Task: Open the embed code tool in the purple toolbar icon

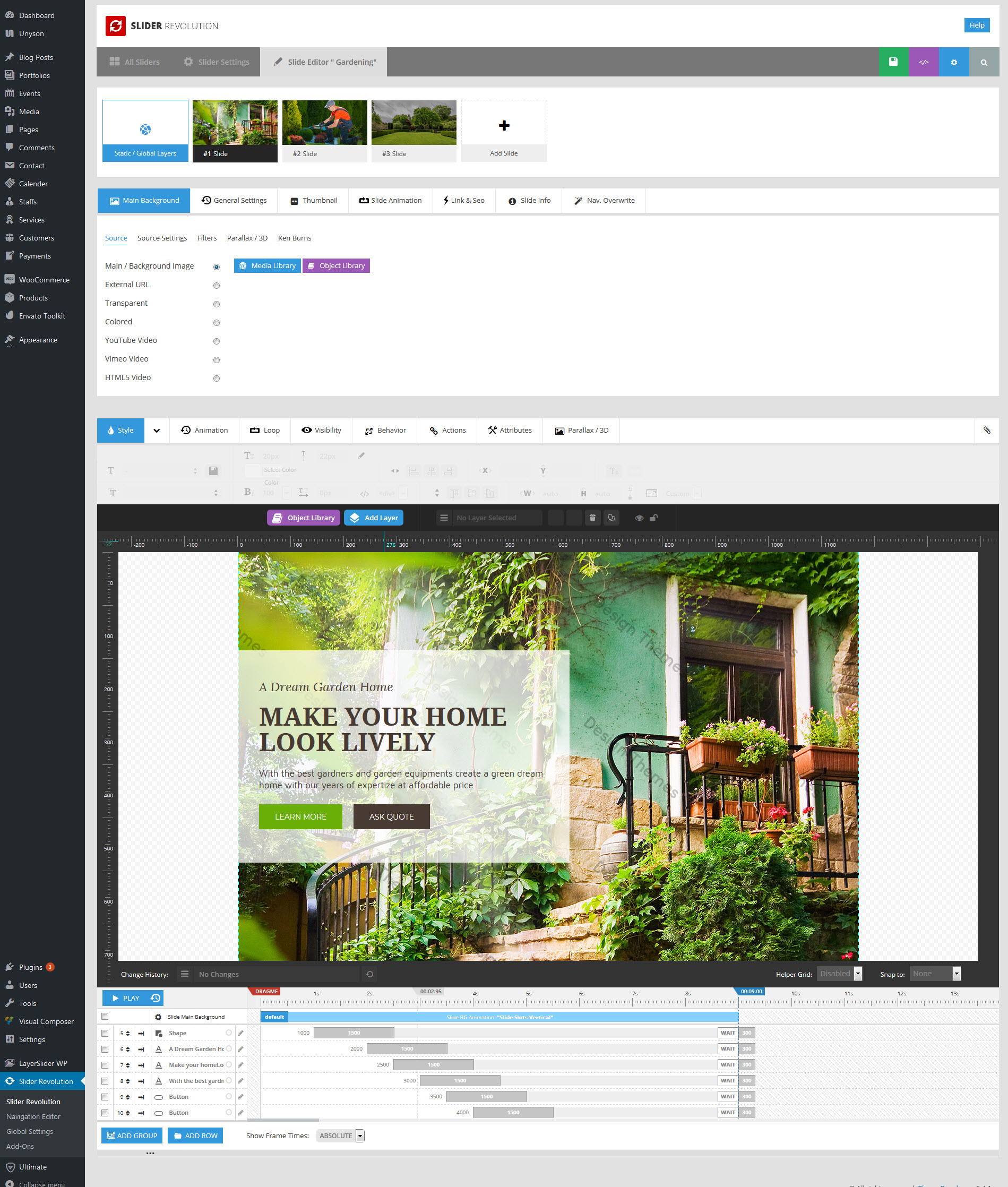Action: (x=924, y=62)
